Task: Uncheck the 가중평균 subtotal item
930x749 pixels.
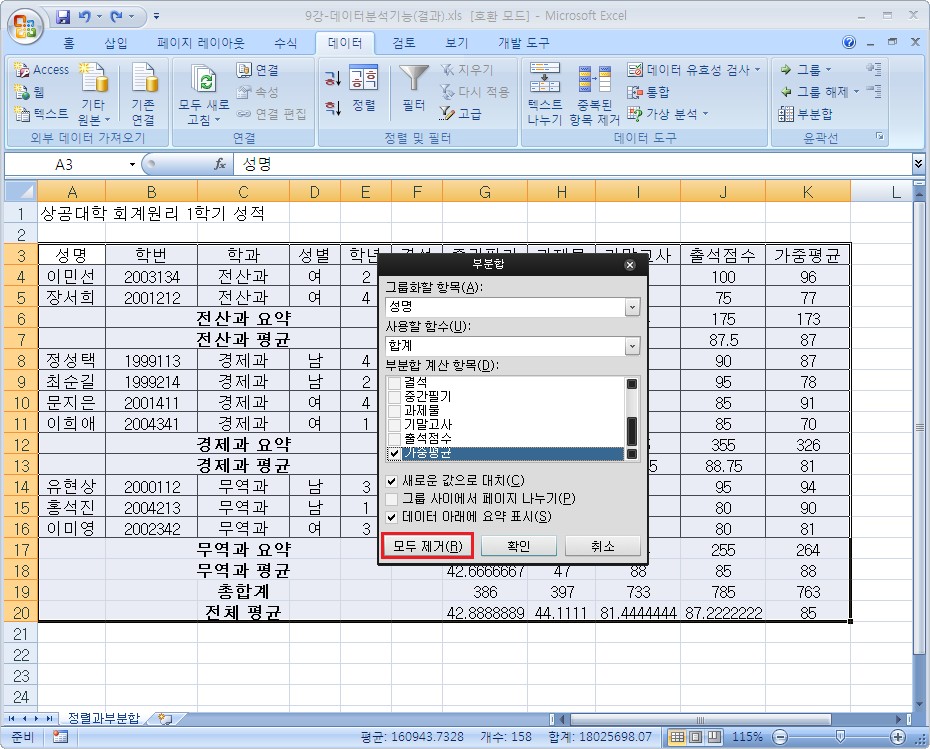Action: tap(394, 454)
